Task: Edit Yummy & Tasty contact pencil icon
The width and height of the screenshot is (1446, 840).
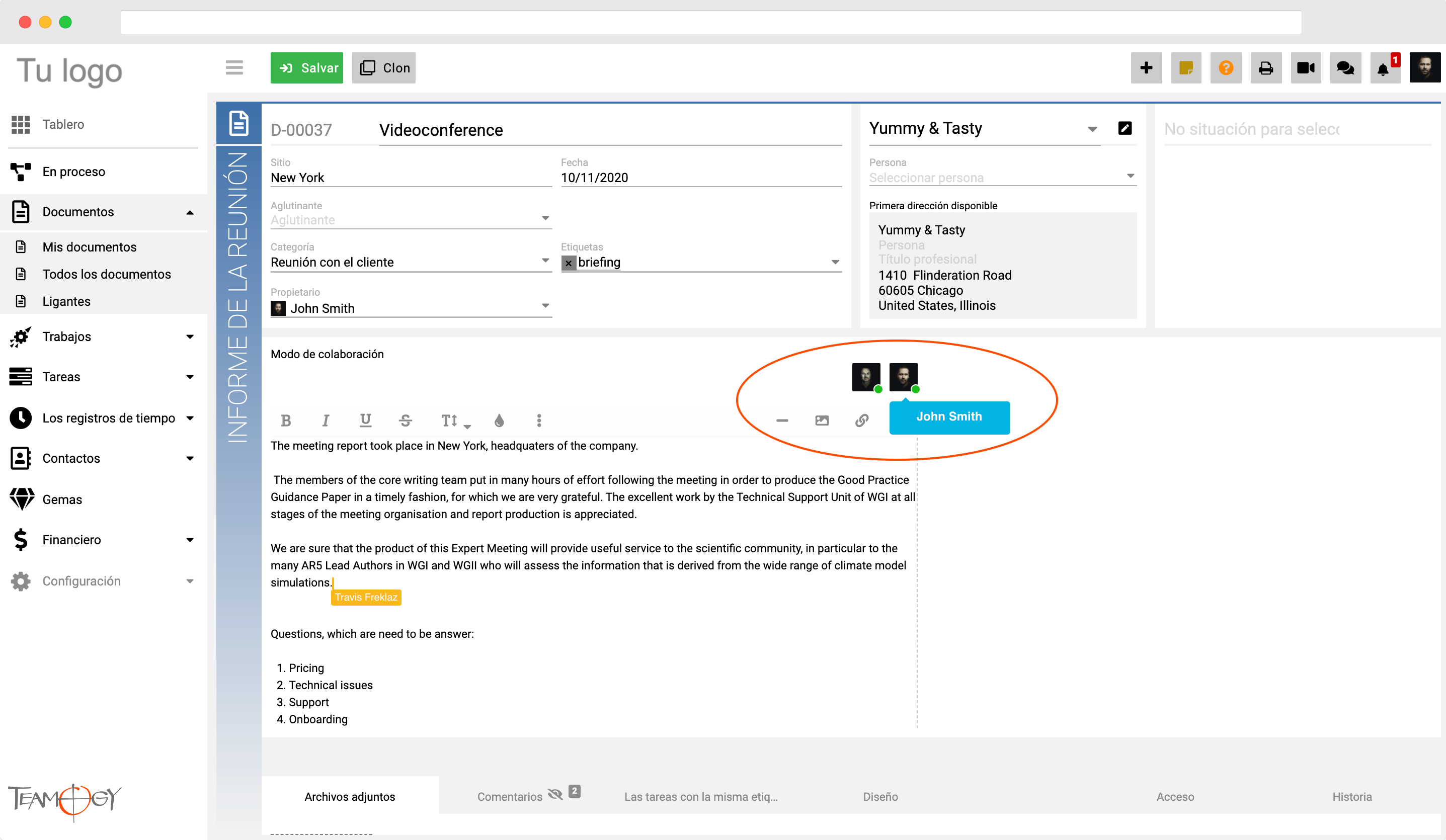Action: (x=1124, y=128)
